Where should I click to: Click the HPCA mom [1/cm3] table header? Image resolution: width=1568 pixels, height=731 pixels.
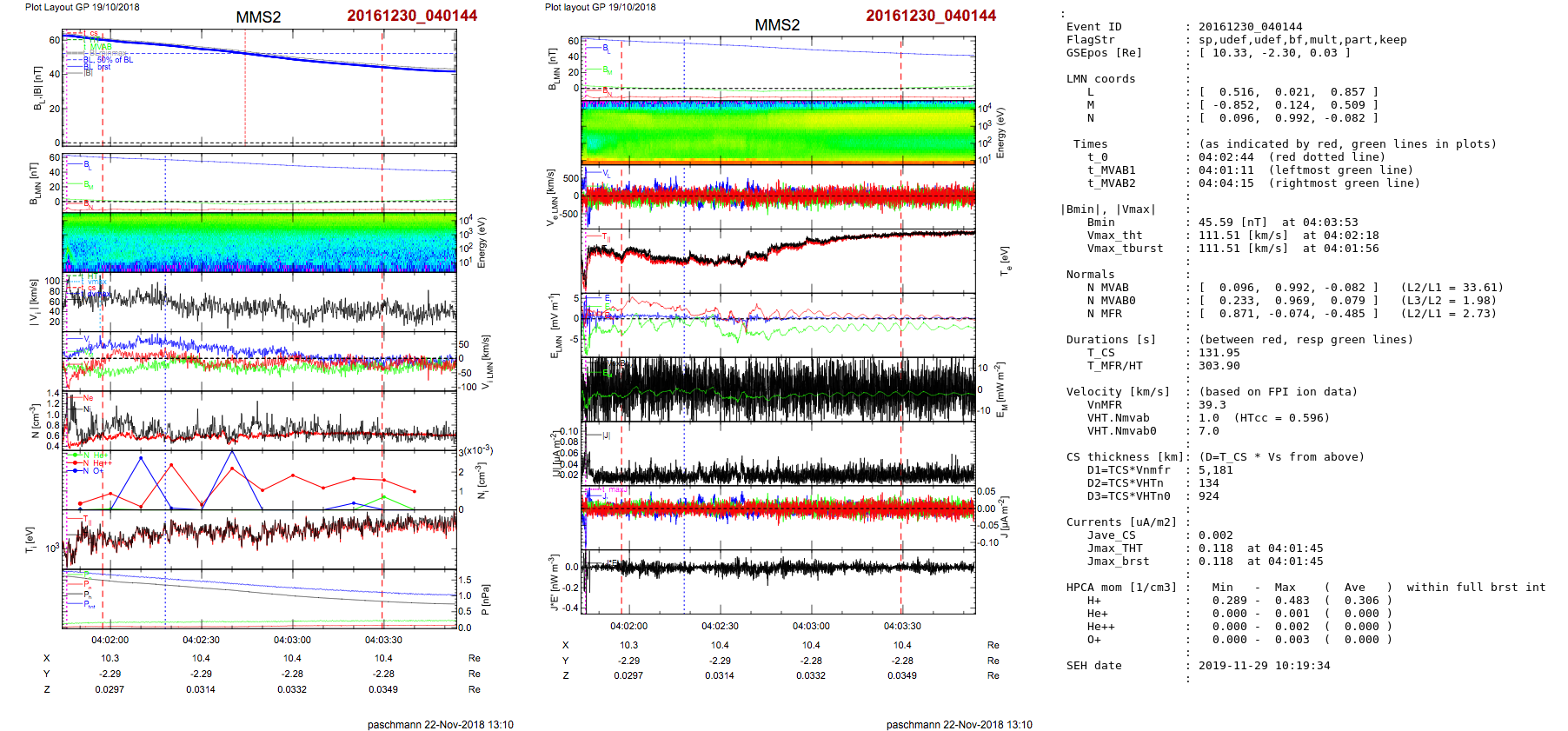click(x=1121, y=588)
